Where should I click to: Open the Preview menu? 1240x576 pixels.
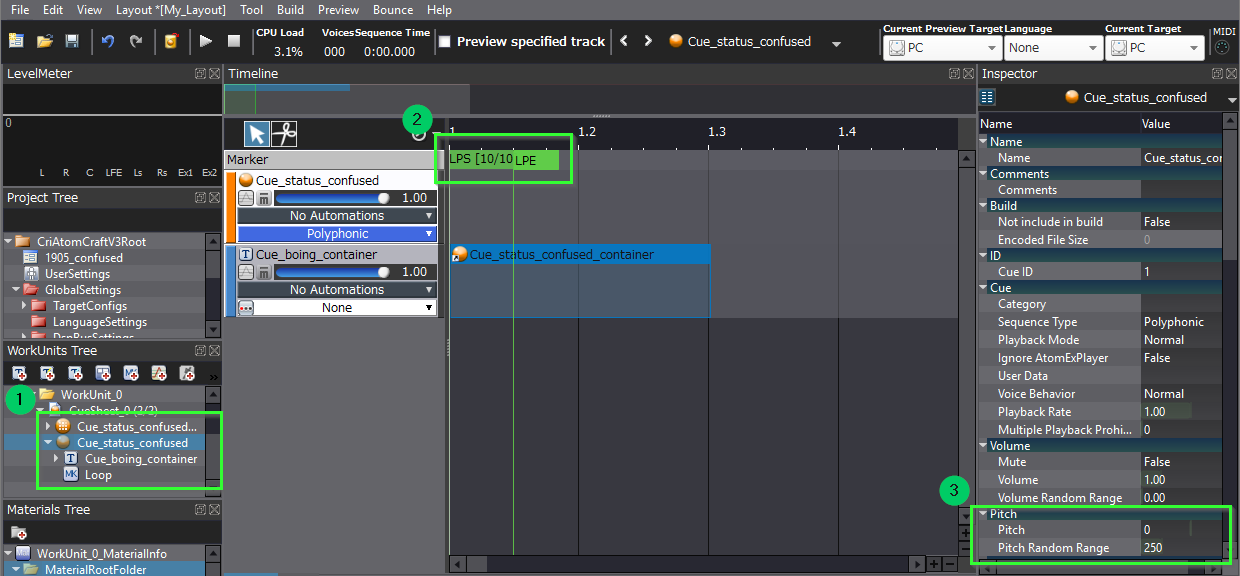point(338,10)
